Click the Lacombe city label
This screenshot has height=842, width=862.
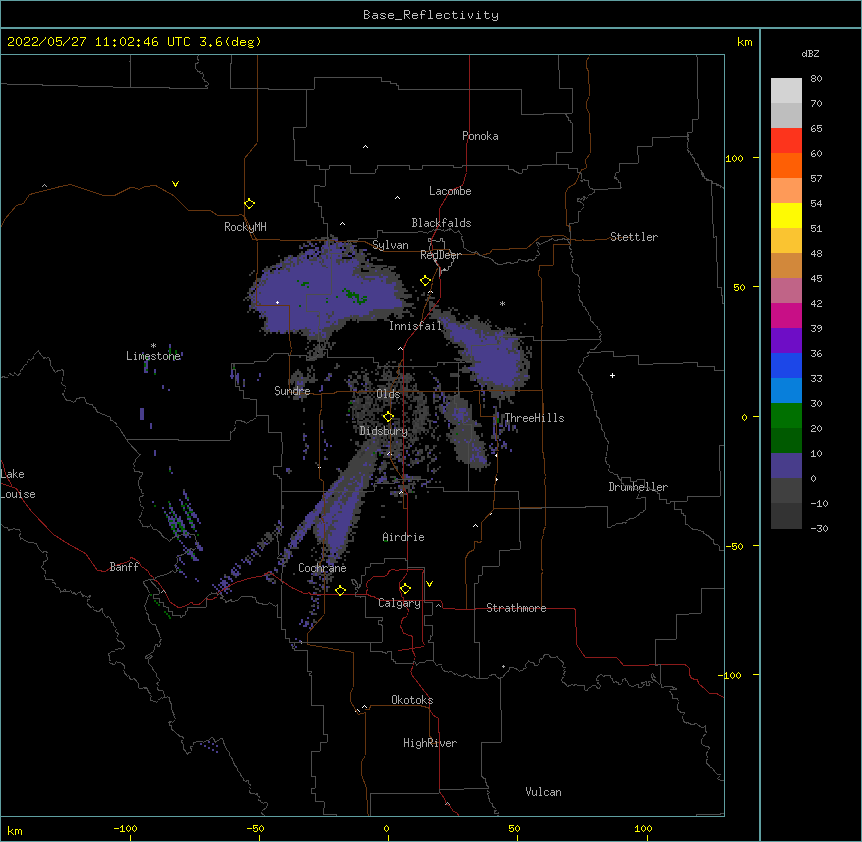(x=450, y=191)
